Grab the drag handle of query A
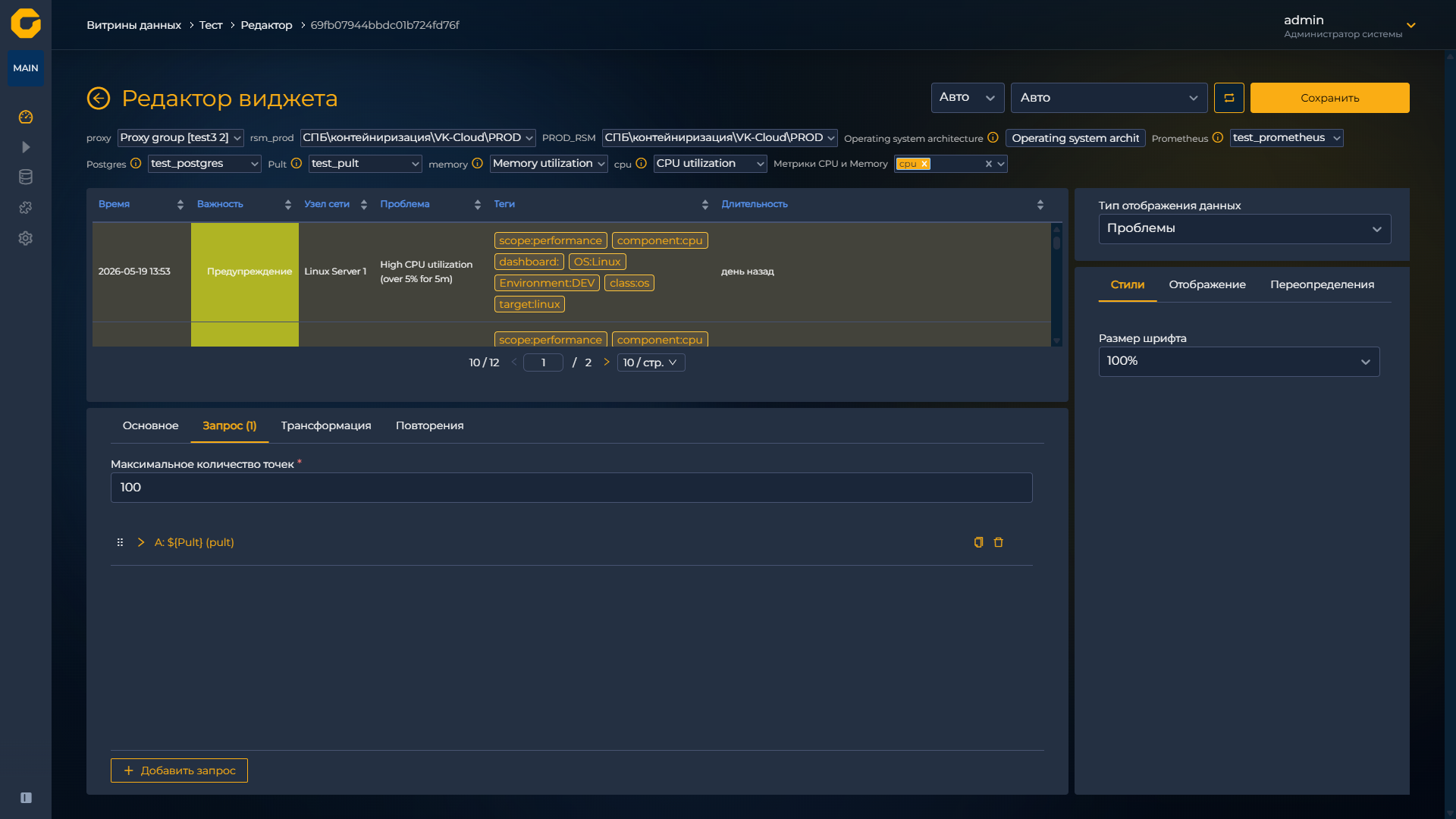Image resolution: width=1456 pixels, height=819 pixels. [120, 542]
